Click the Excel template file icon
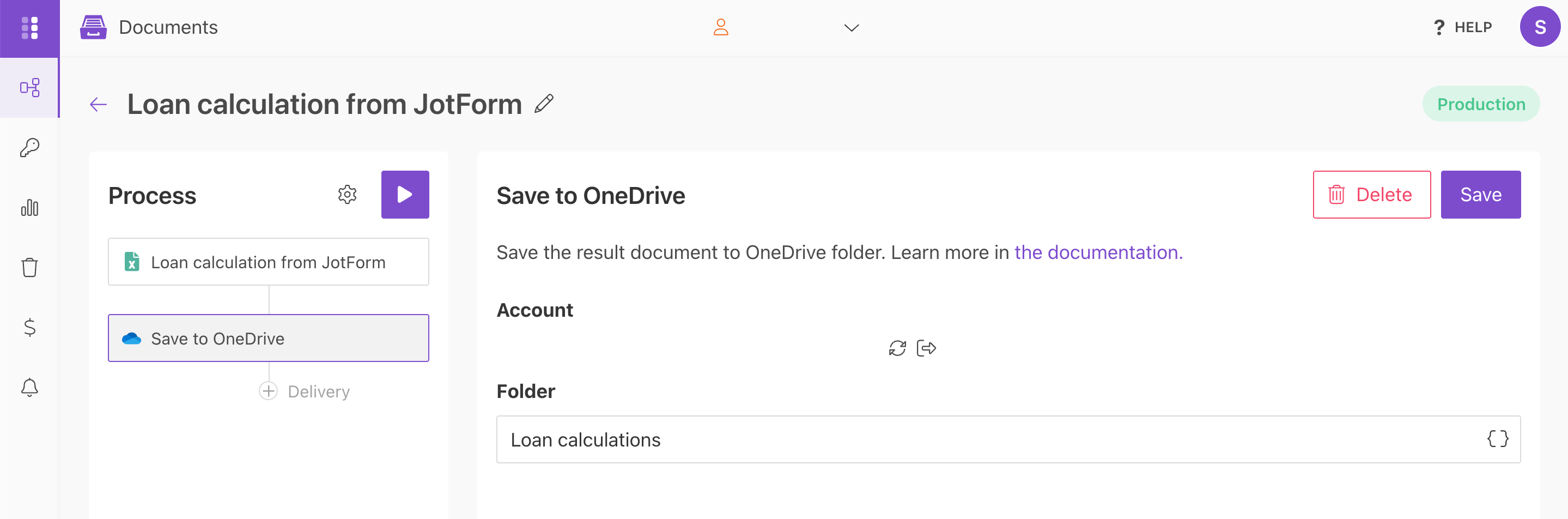This screenshot has height=519, width=1568. tap(131, 262)
